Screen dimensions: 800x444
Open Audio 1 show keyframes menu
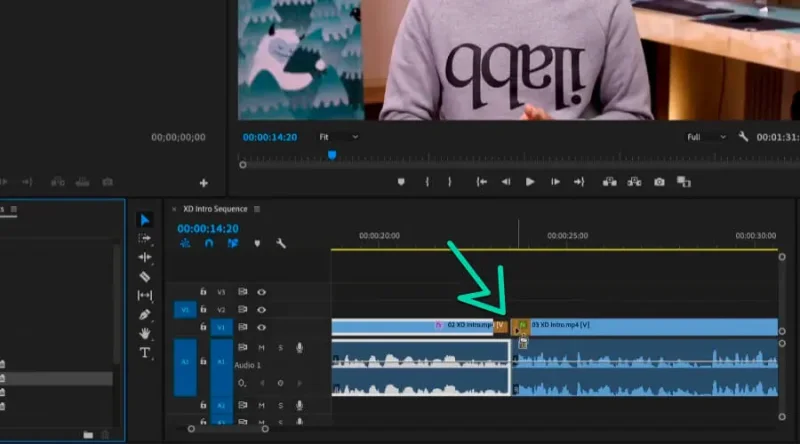click(242, 383)
